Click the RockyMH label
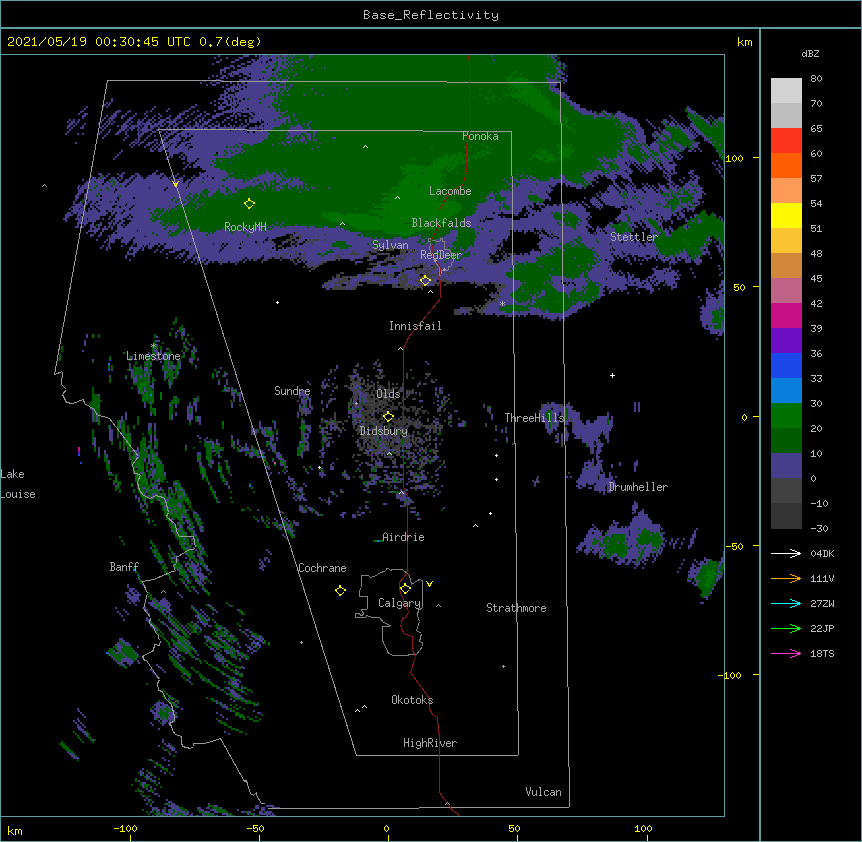 [245, 227]
